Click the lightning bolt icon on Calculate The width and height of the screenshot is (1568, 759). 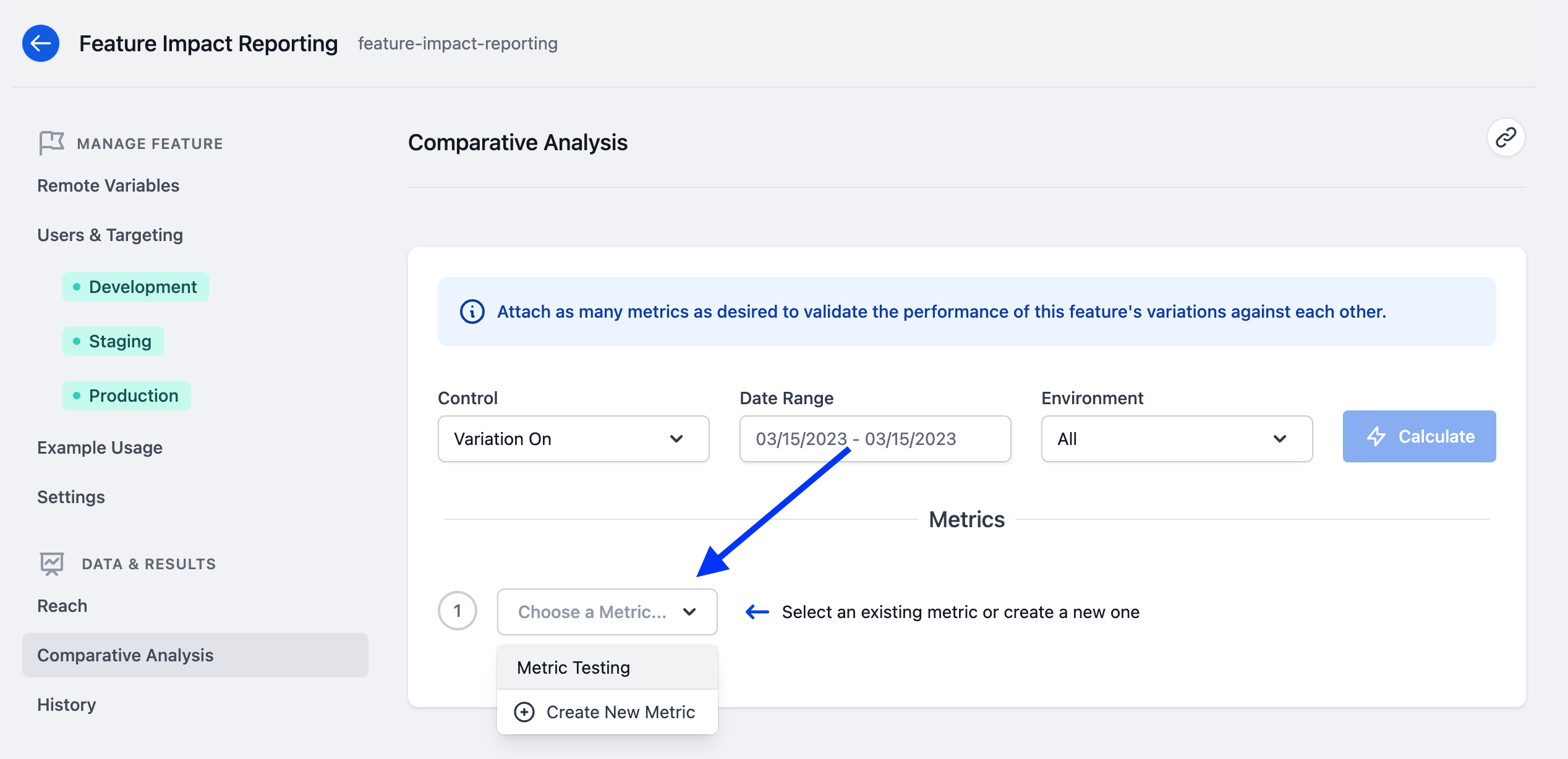[1376, 436]
